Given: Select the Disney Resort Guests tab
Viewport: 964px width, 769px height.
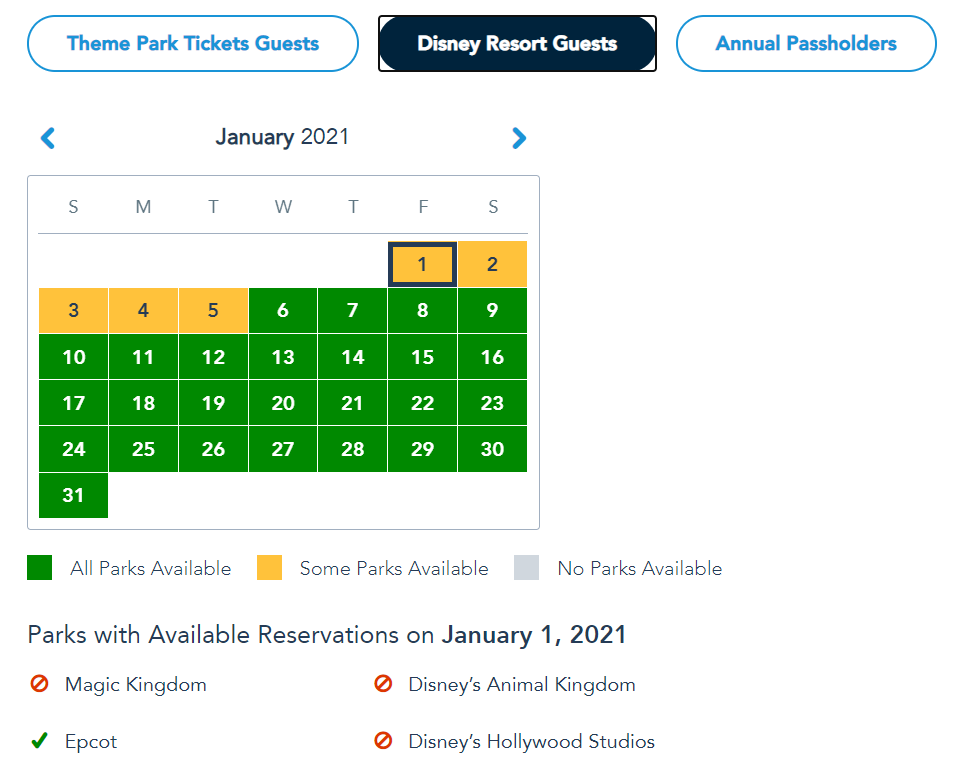Looking at the screenshot, I should 517,44.
